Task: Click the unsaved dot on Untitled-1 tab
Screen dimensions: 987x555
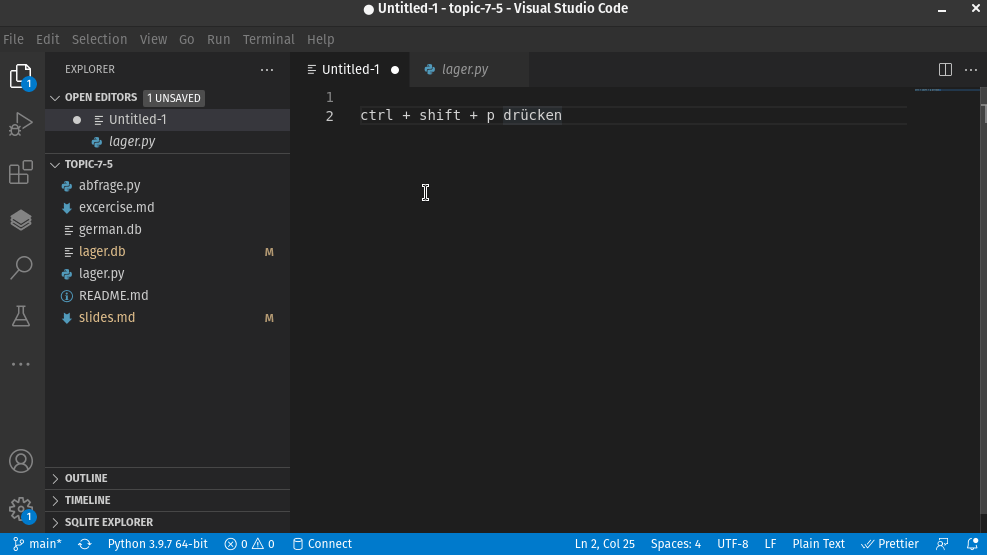Action: pyautogui.click(x=395, y=70)
